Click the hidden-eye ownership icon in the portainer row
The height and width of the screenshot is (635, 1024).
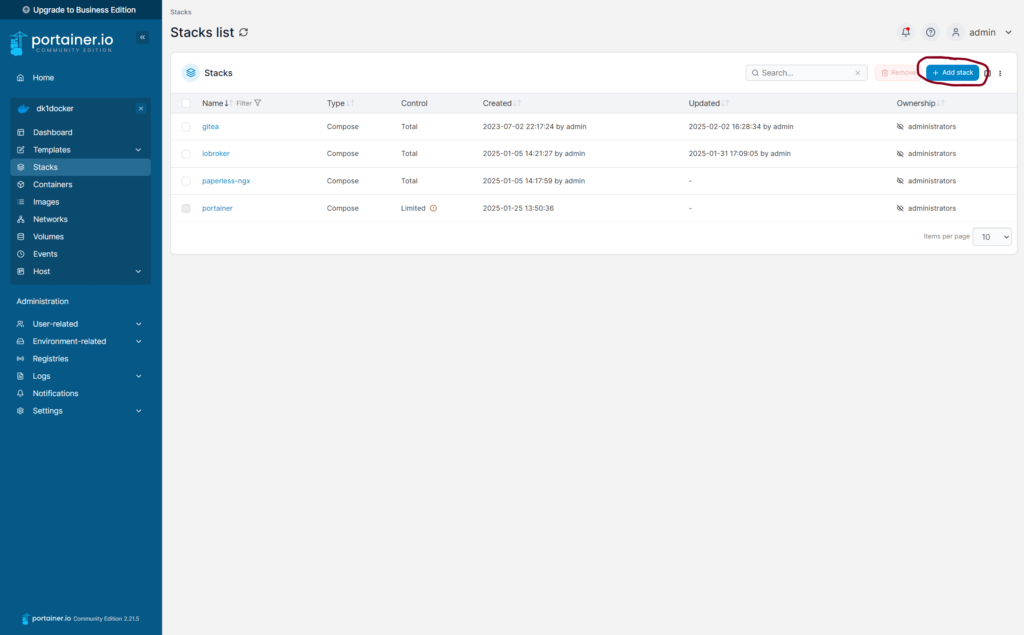tap(900, 208)
